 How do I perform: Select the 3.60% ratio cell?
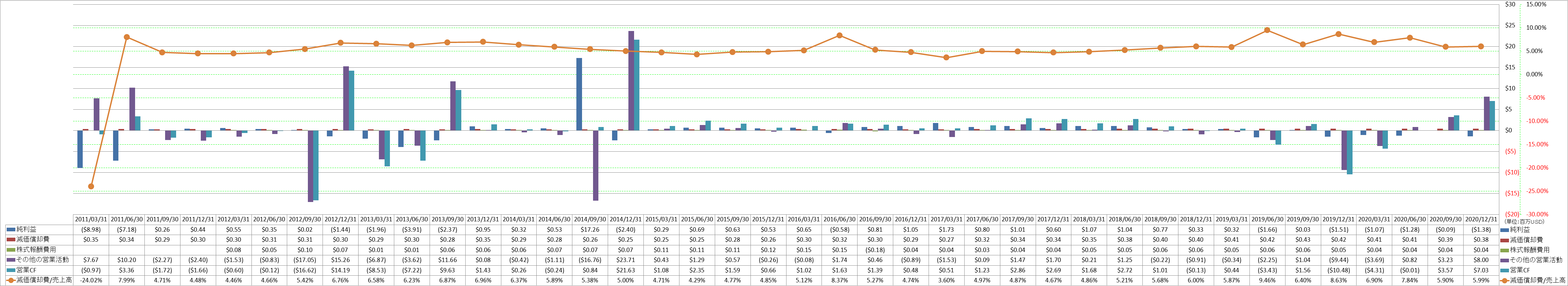(947, 281)
